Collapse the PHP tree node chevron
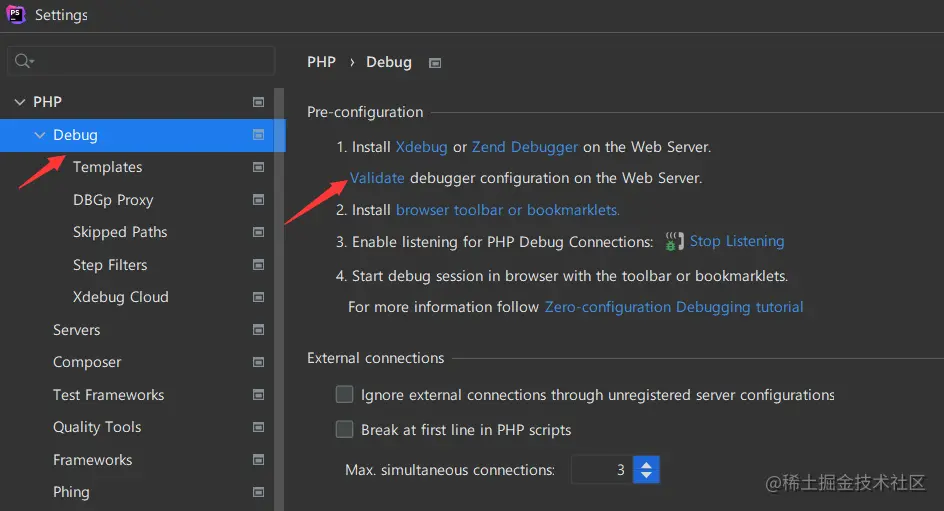 point(20,102)
